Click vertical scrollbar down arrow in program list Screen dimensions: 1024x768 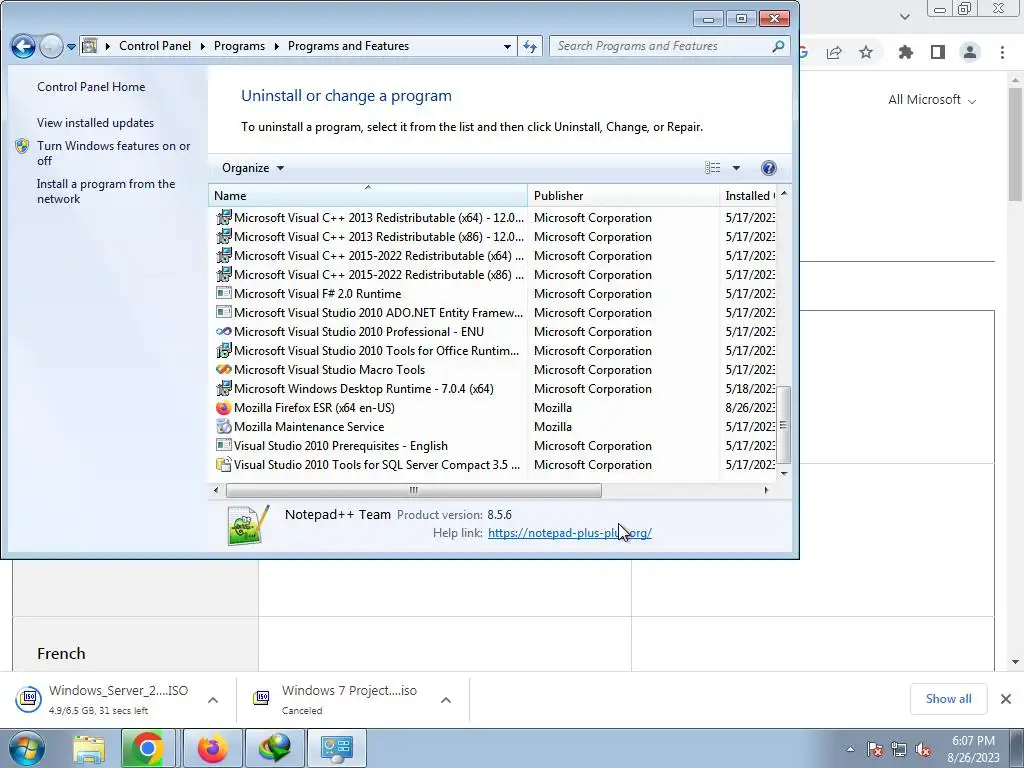(x=784, y=473)
